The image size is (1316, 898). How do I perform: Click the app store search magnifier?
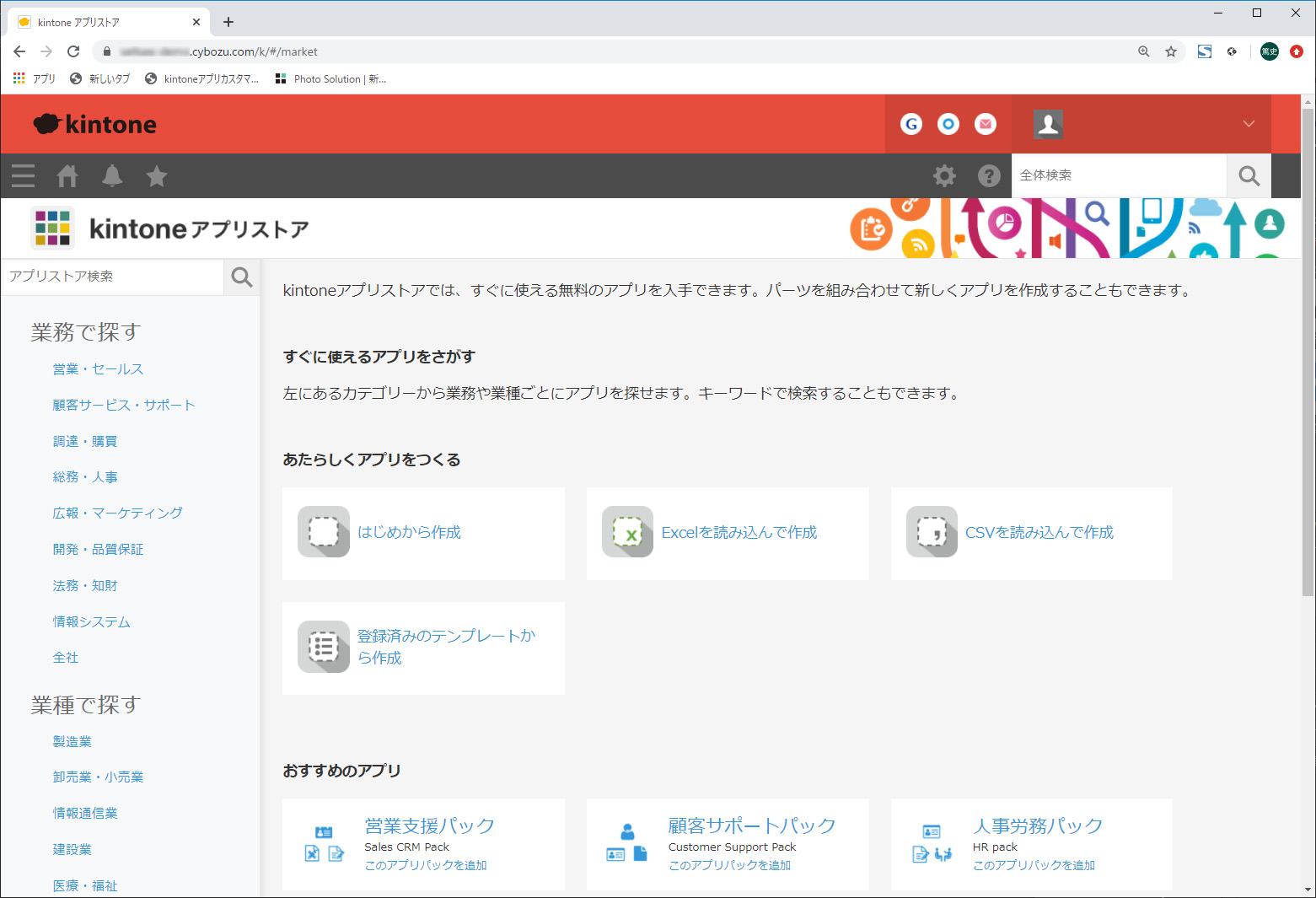[x=242, y=277]
